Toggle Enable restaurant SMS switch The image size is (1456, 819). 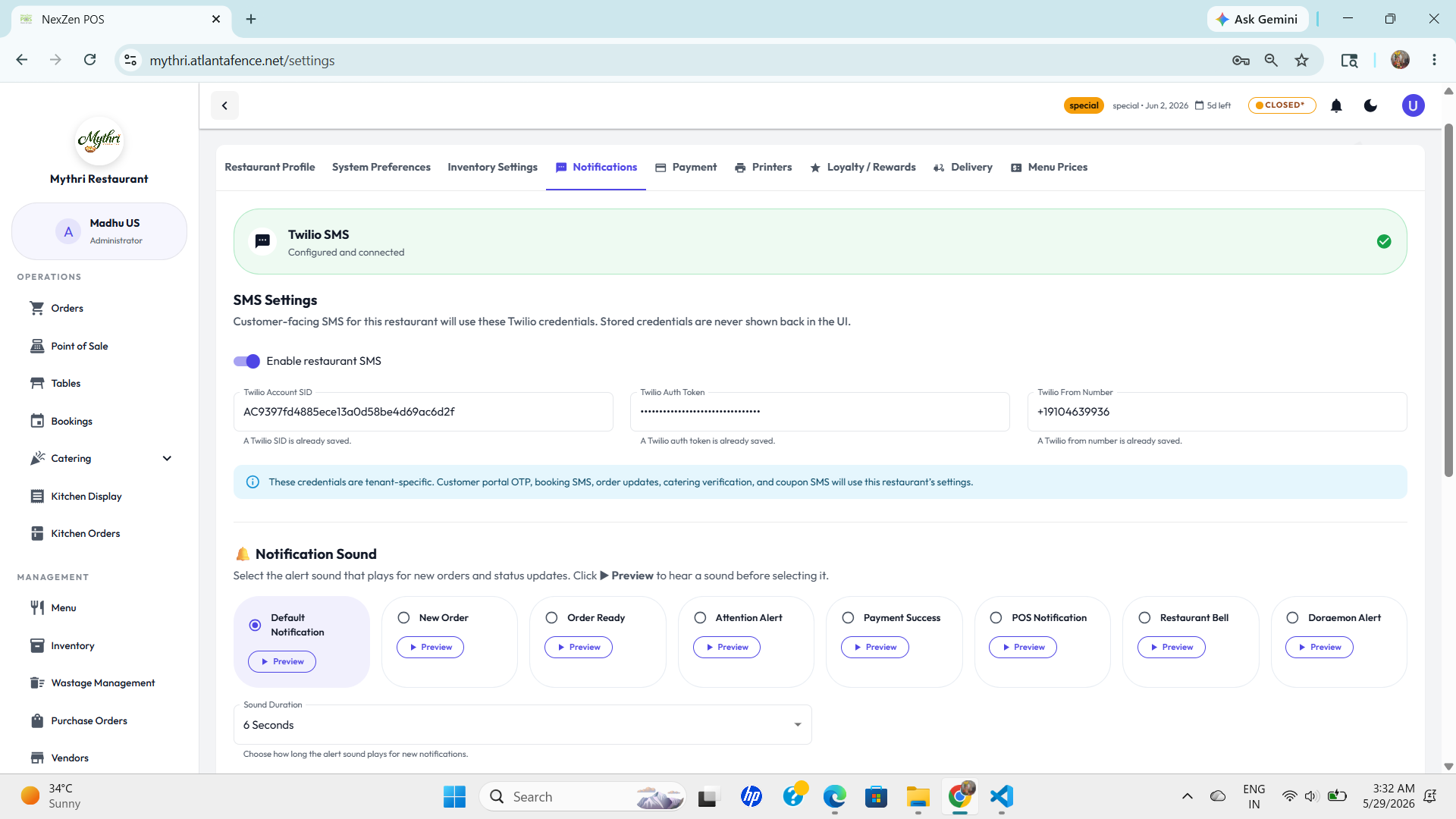246,361
